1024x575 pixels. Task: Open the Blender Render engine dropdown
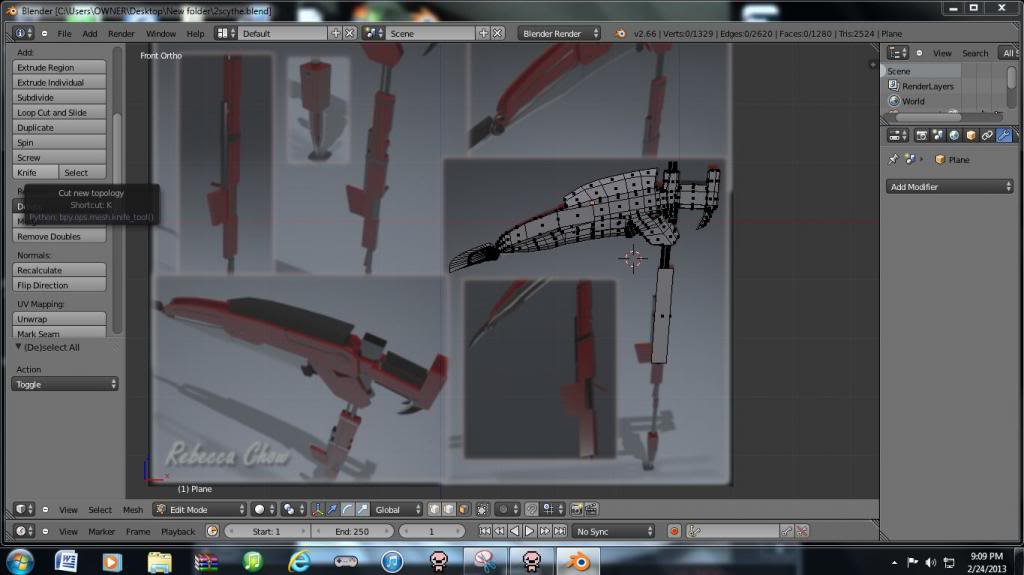point(560,33)
